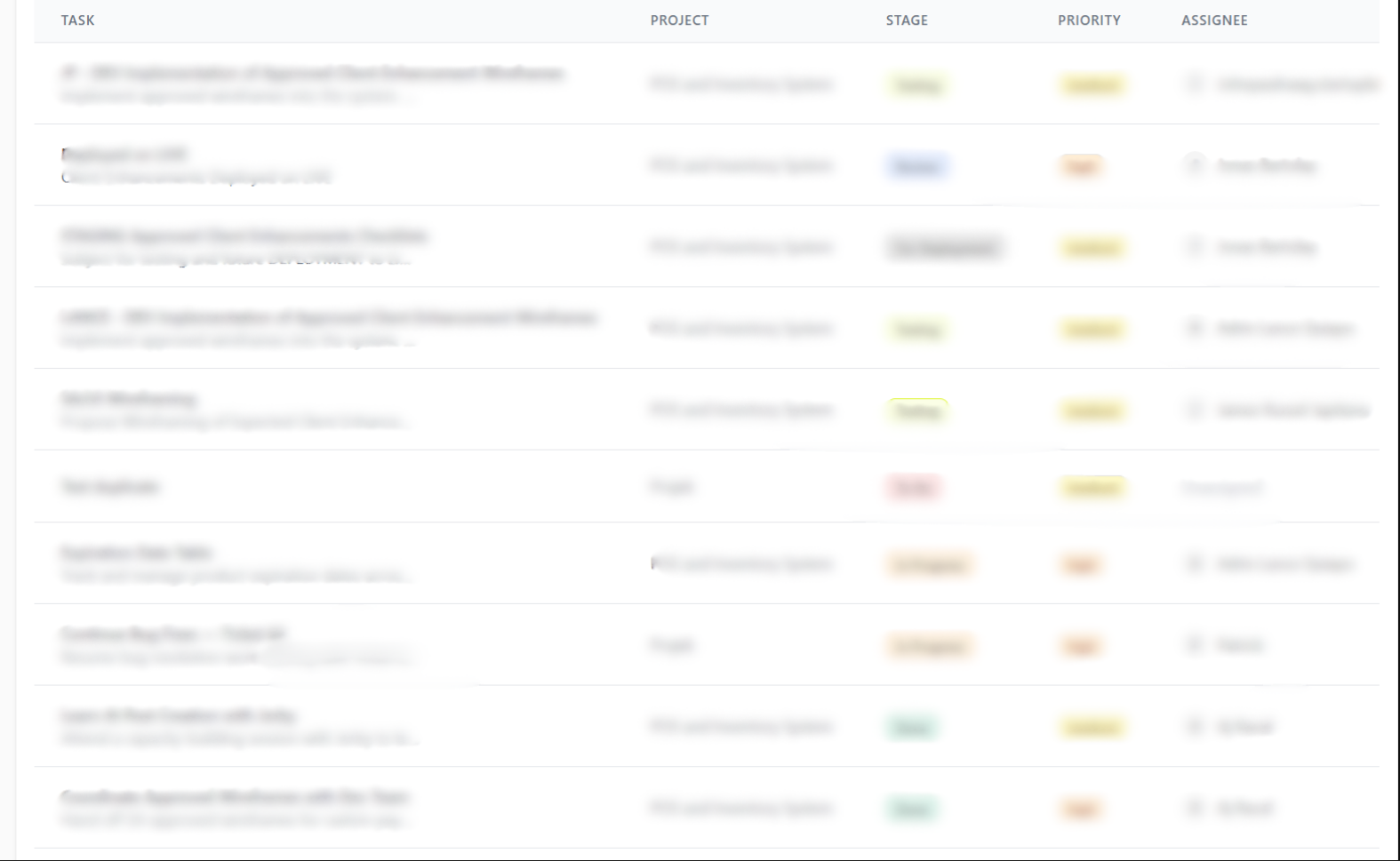Click the assignee avatar in the first task row
Image resolution: width=1400 pixels, height=861 pixels.
click(x=1195, y=84)
